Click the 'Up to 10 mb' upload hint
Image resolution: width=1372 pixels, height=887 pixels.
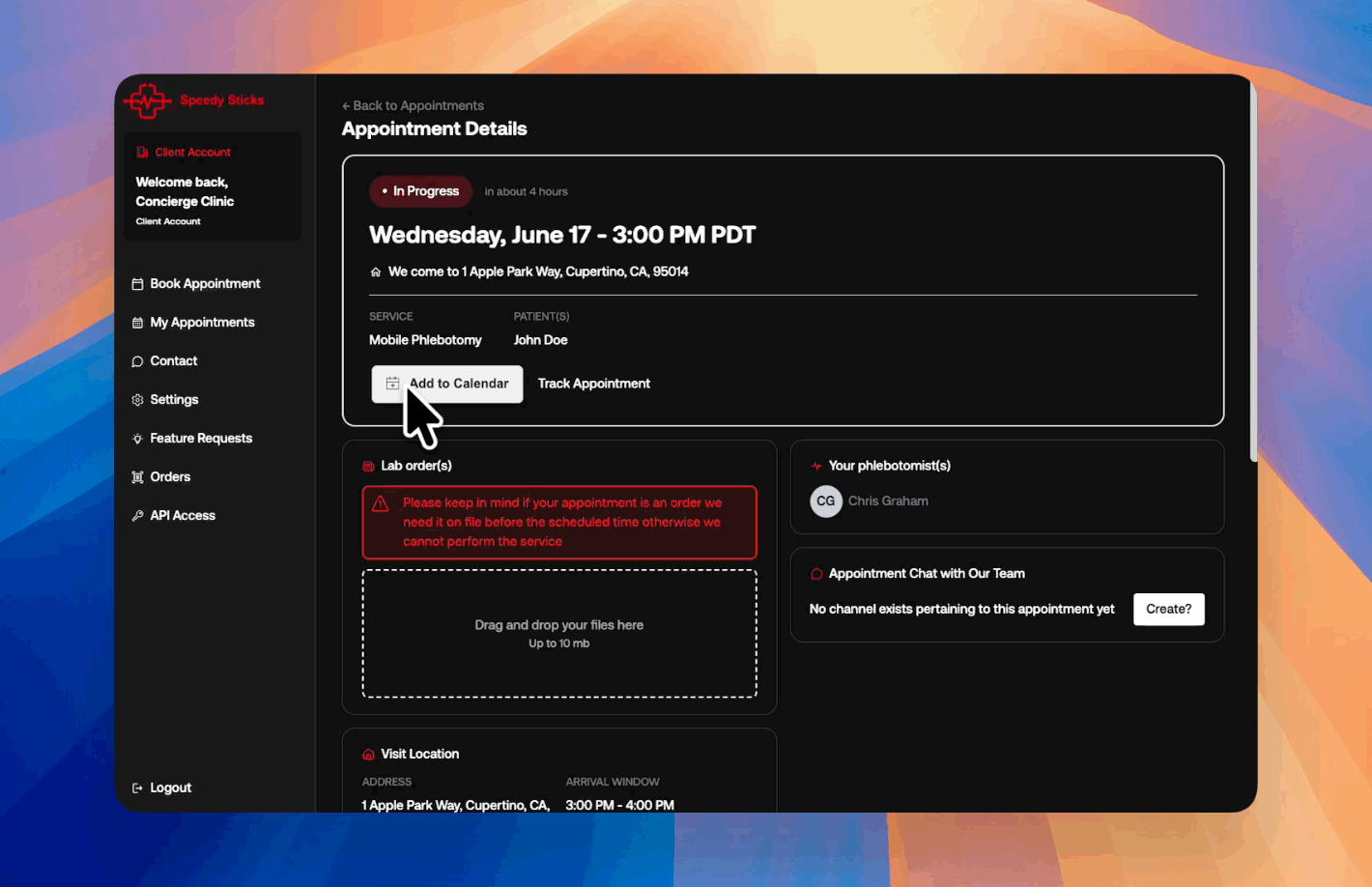pos(559,644)
